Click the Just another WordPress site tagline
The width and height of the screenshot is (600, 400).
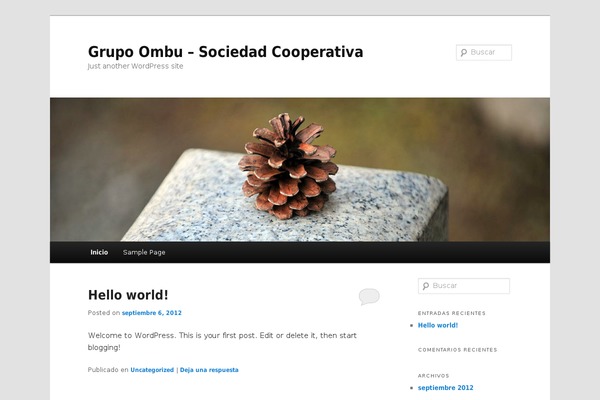point(135,66)
